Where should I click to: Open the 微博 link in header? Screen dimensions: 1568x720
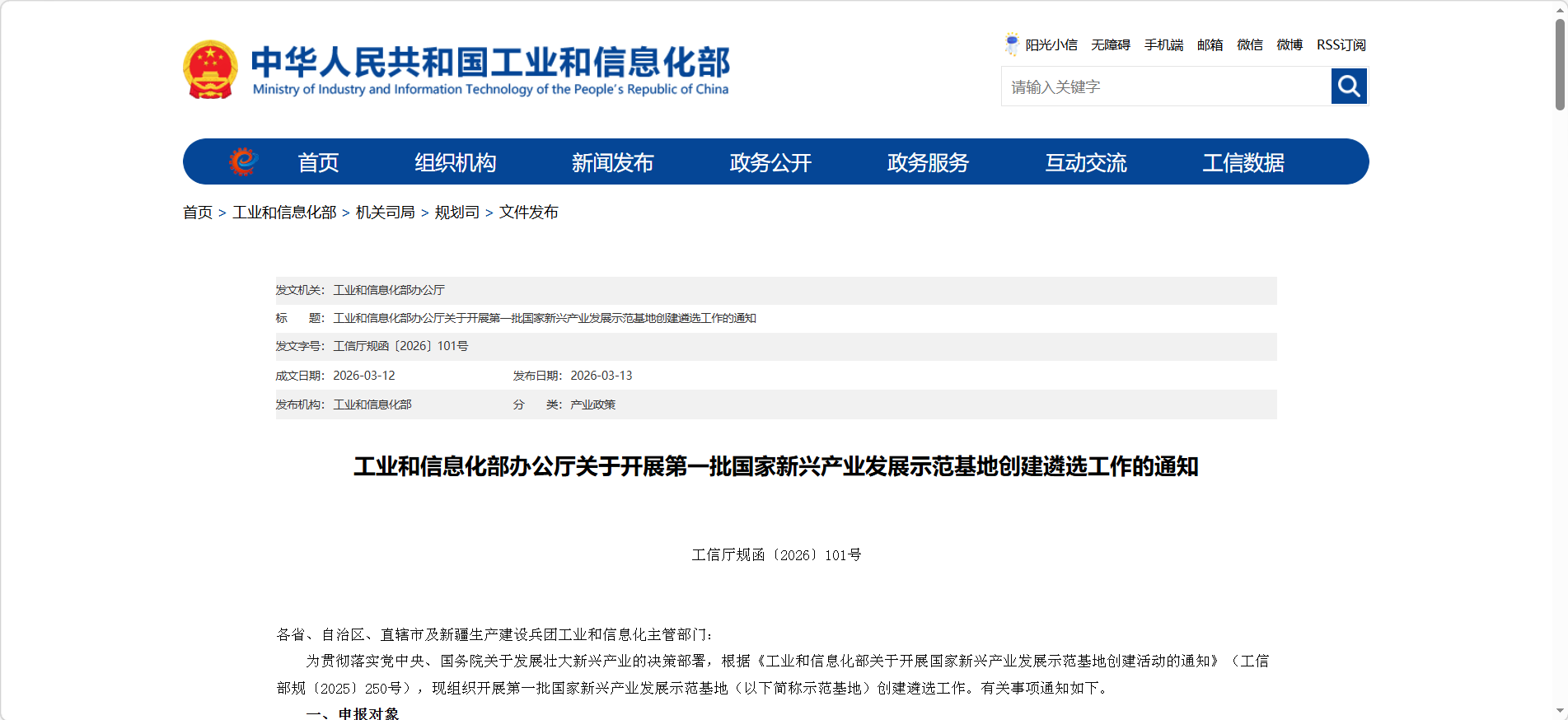click(1290, 44)
